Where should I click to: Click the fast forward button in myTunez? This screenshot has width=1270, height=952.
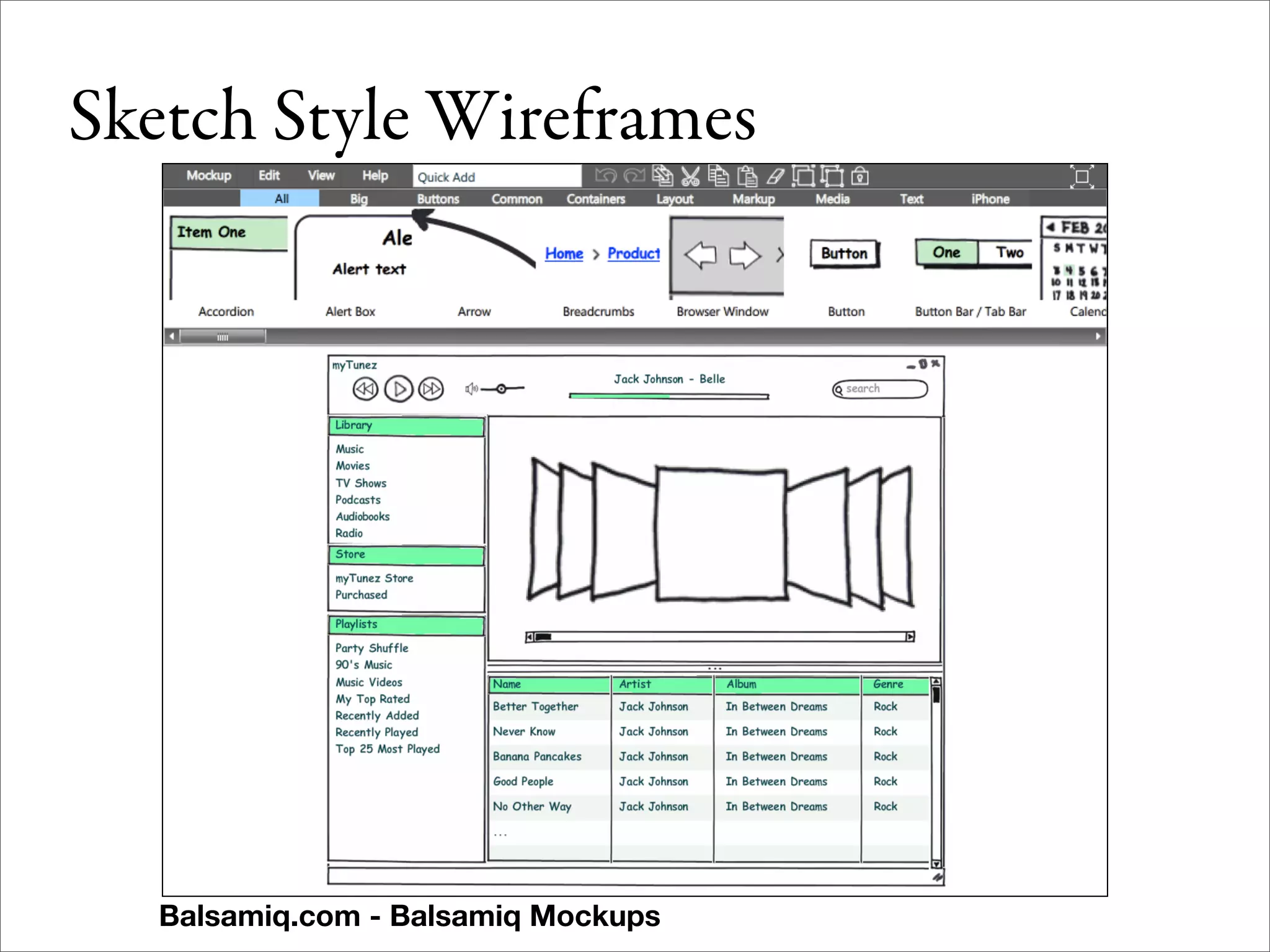click(431, 389)
